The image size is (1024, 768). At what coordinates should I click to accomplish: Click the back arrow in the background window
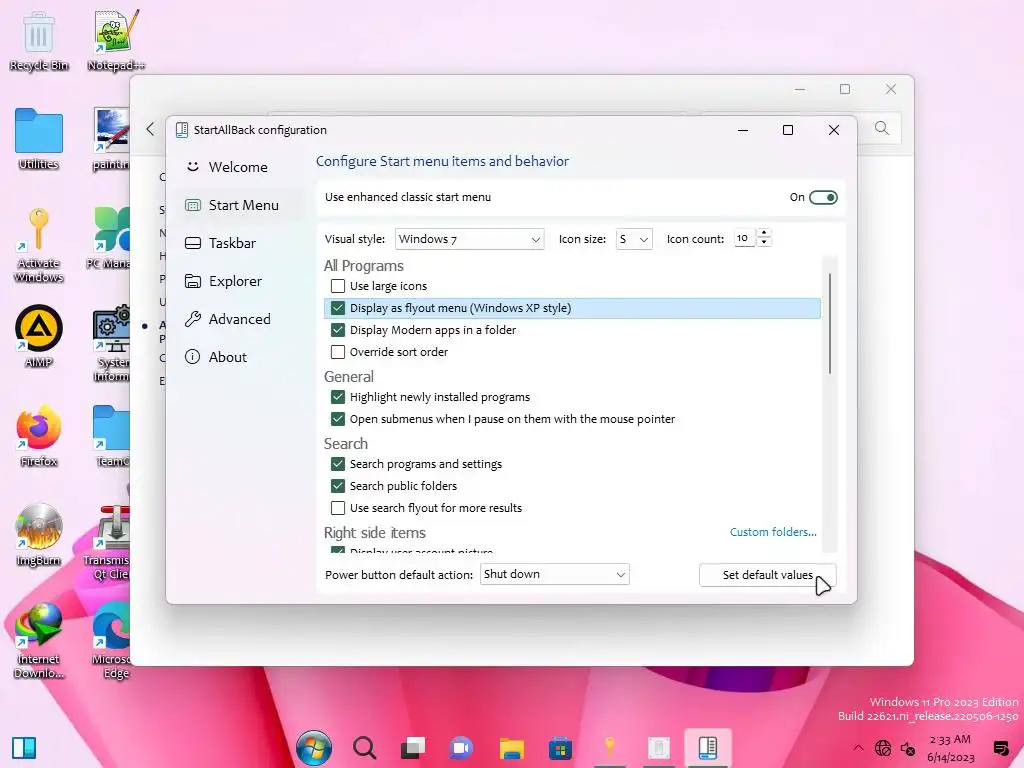150,129
